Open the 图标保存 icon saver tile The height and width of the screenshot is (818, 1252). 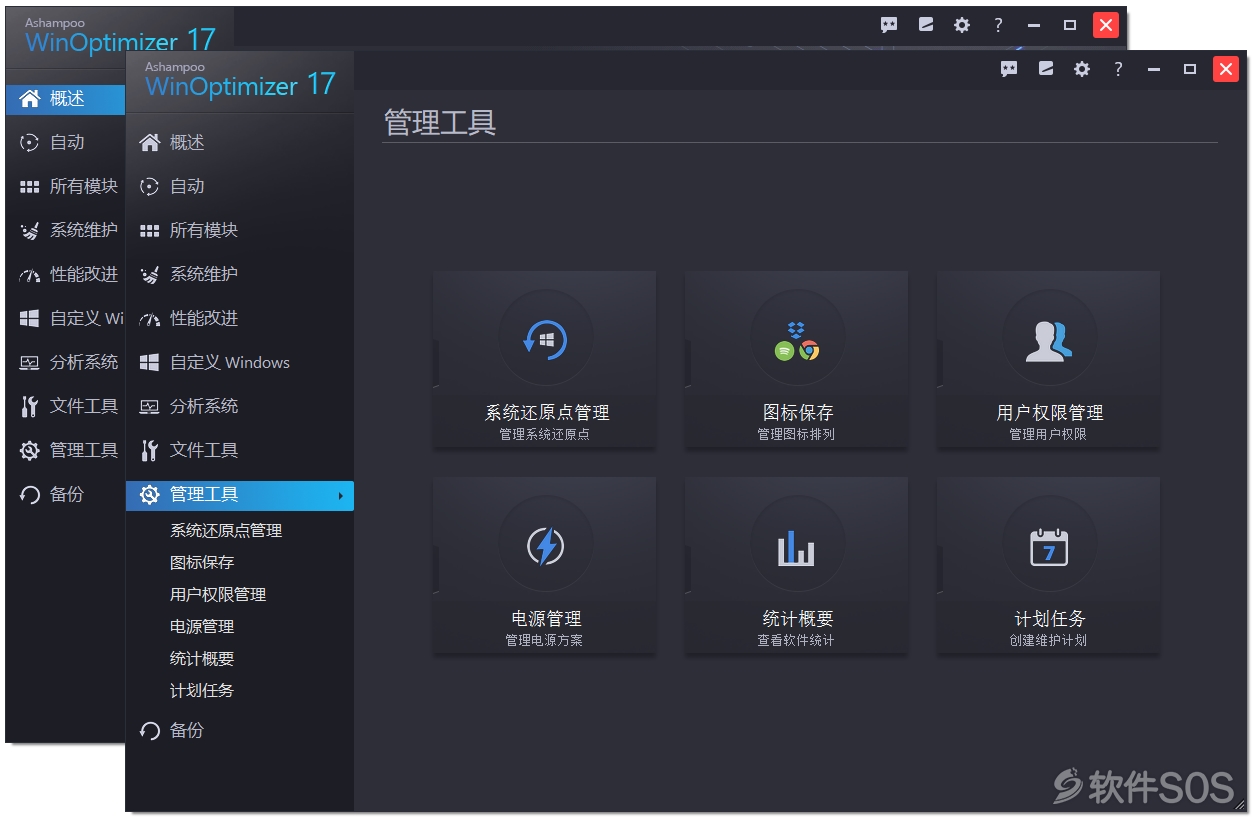click(797, 359)
